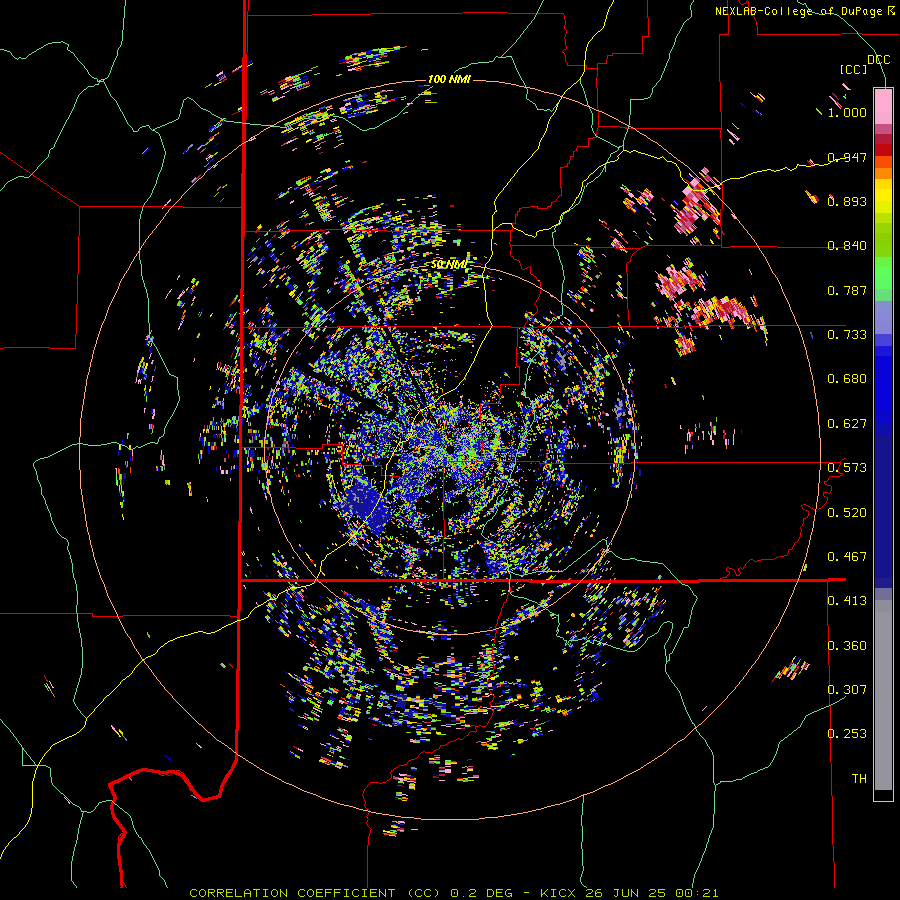Image resolution: width=900 pixels, height=900 pixels.
Task: Select the 0.573 scale value
Action: pyautogui.click(x=847, y=468)
